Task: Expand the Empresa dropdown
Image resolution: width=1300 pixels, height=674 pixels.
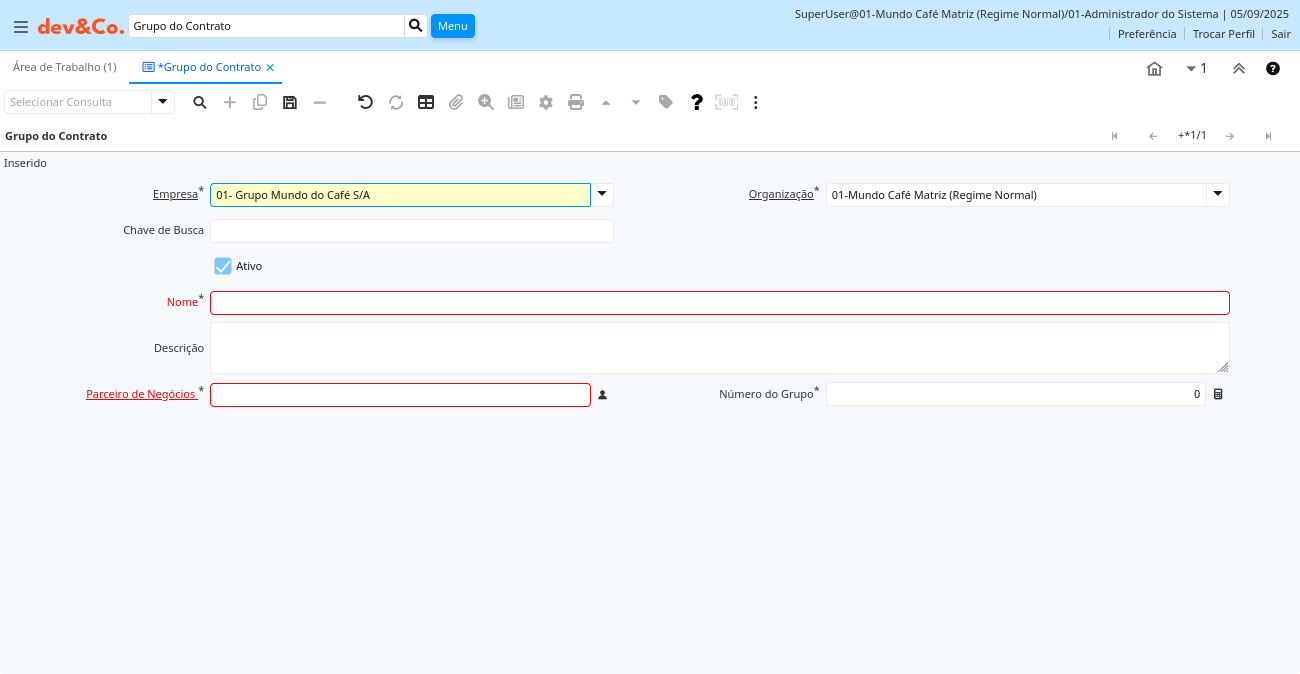Action: [x=602, y=195]
